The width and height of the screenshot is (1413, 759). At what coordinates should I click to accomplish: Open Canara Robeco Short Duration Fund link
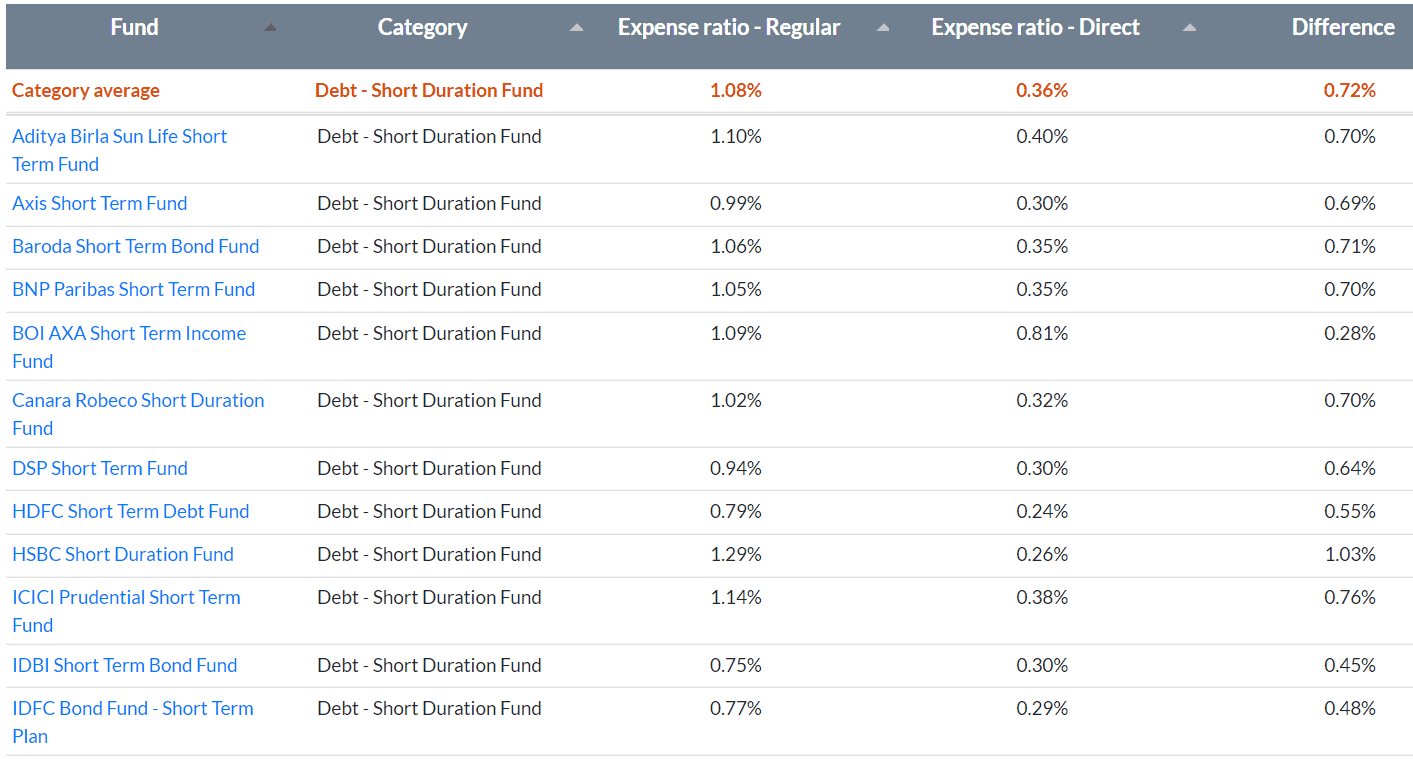[x=138, y=414]
